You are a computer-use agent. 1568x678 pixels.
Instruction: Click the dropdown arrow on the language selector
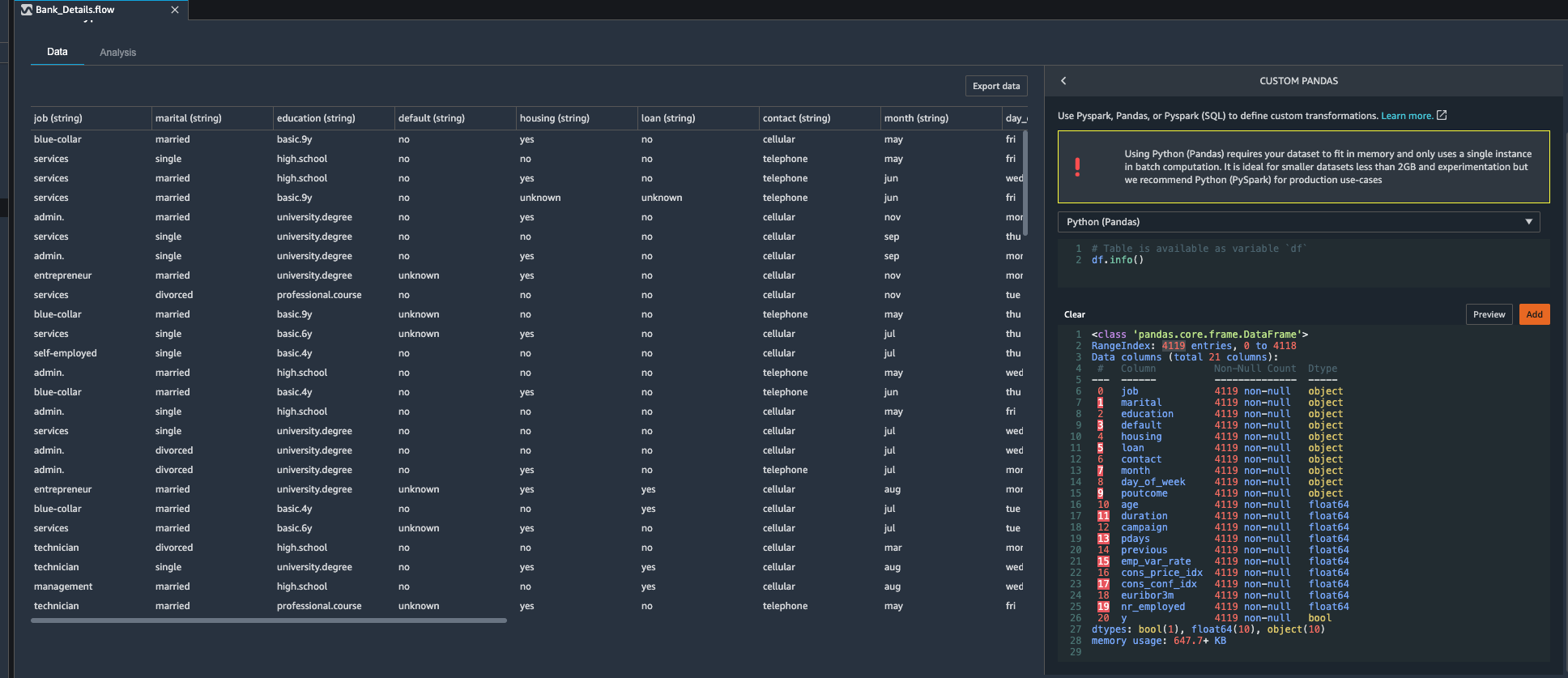point(1528,222)
